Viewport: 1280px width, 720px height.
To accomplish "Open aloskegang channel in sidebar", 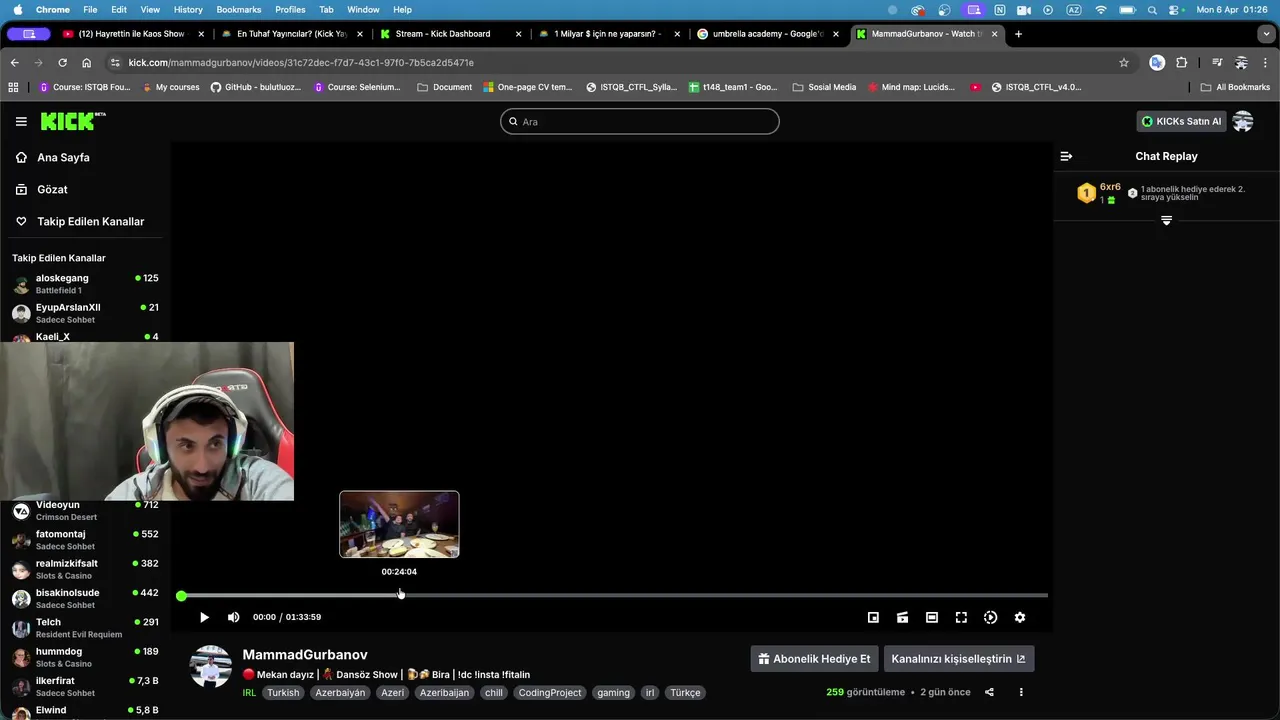I will (x=85, y=284).
